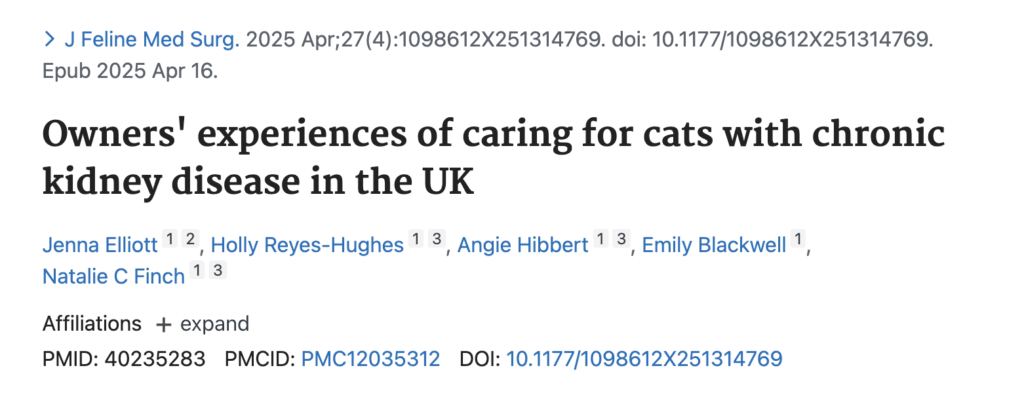1024x406 pixels.
Task: Select affiliation badge 1 after Angie Hibbert
Action: 600,240
